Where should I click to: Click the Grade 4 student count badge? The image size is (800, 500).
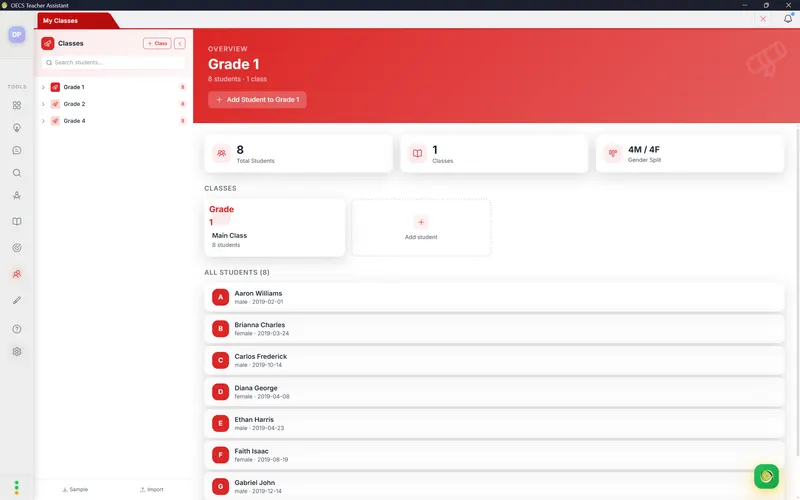(182, 121)
